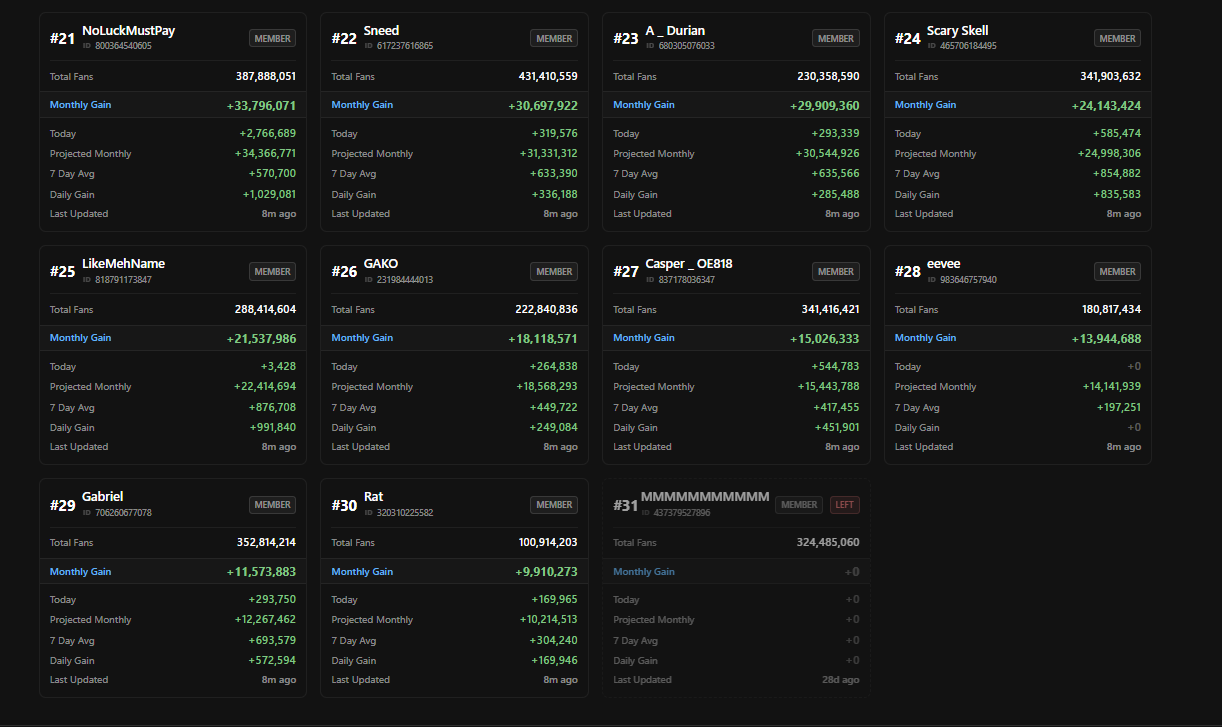Screen dimensions: 1222x727
Task: Click MEMBER badge on MMMMMMMMMMMM card
Action: point(799,504)
